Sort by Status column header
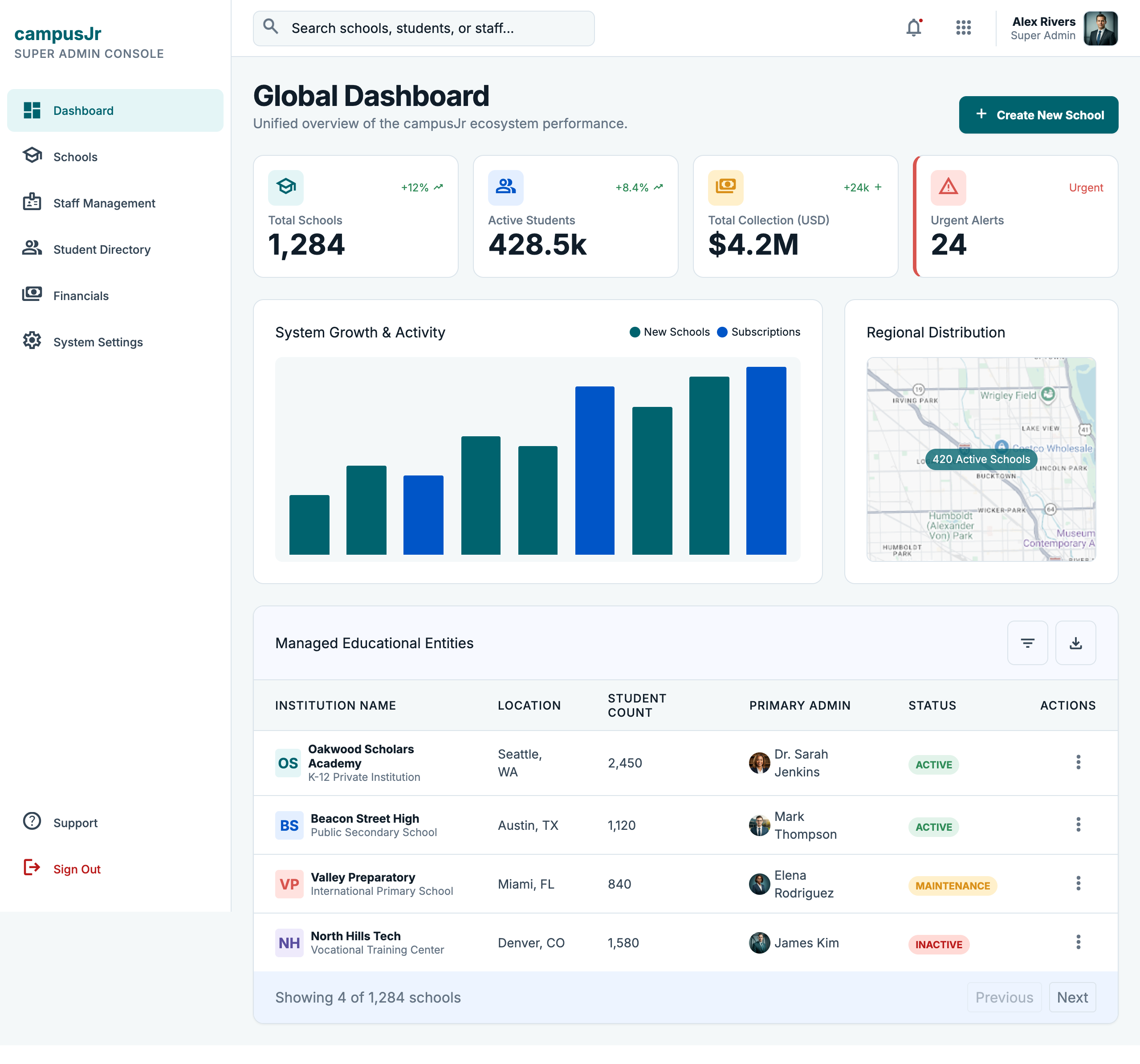Image resolution: width=1140 pixels, height=1064 pixels. 932,705
